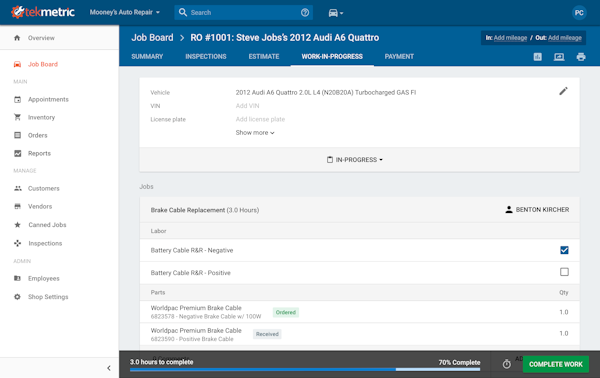The height and width of the screenshot is (378, 600).
Task: Focus the Search input field
Action: point(243,13)
